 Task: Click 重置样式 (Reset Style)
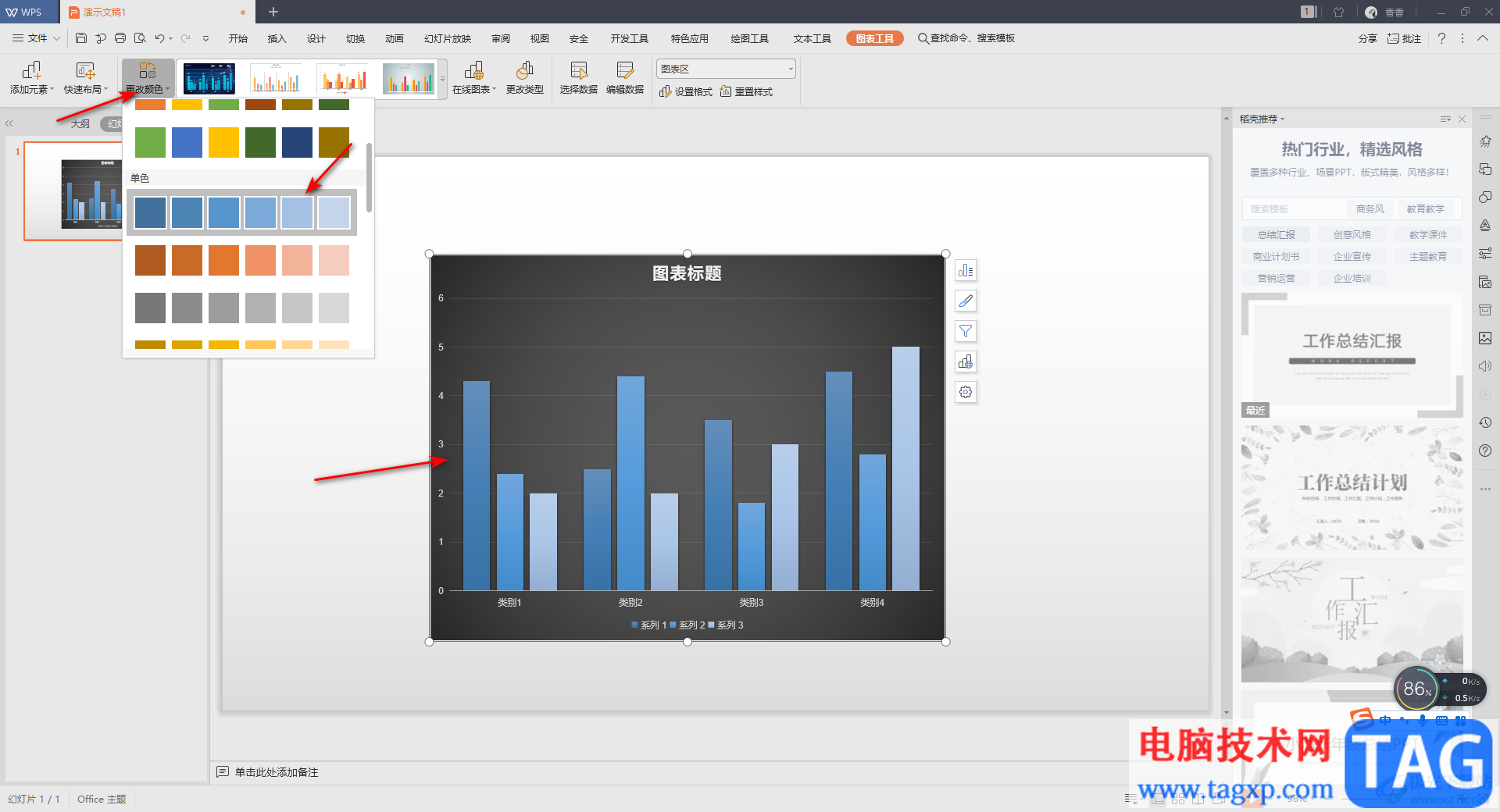coord(746,91)
